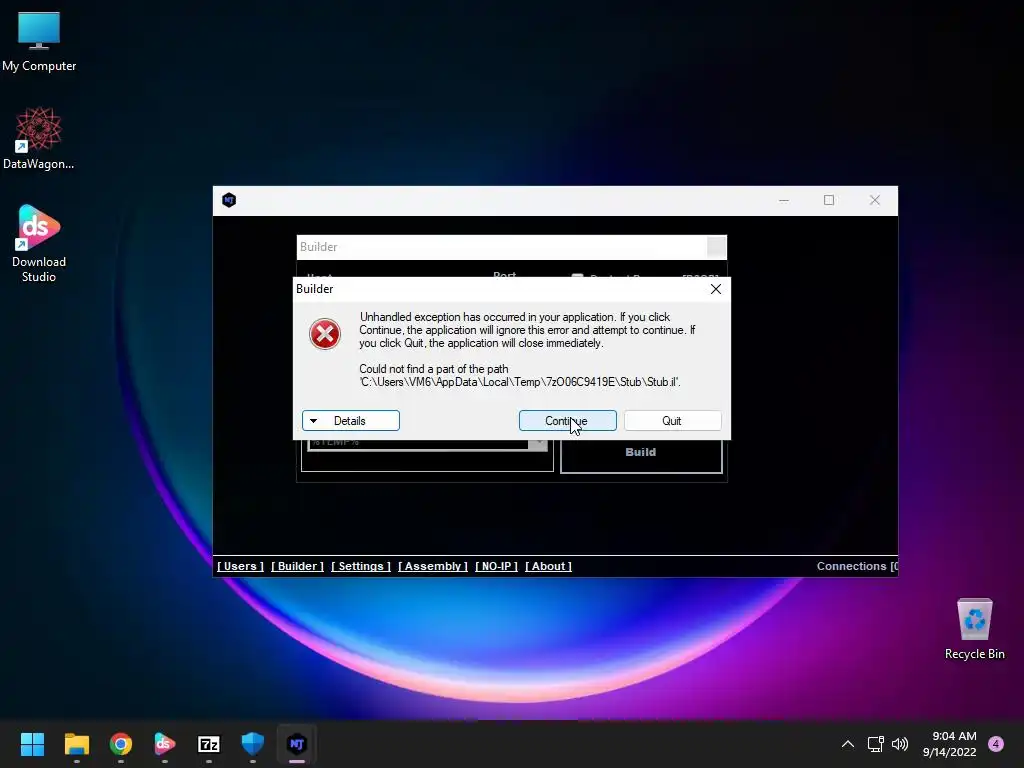The width and height of the screenshot is (1024, 768).
Task: Open the Recycle Bin
Action: [974, 630]
